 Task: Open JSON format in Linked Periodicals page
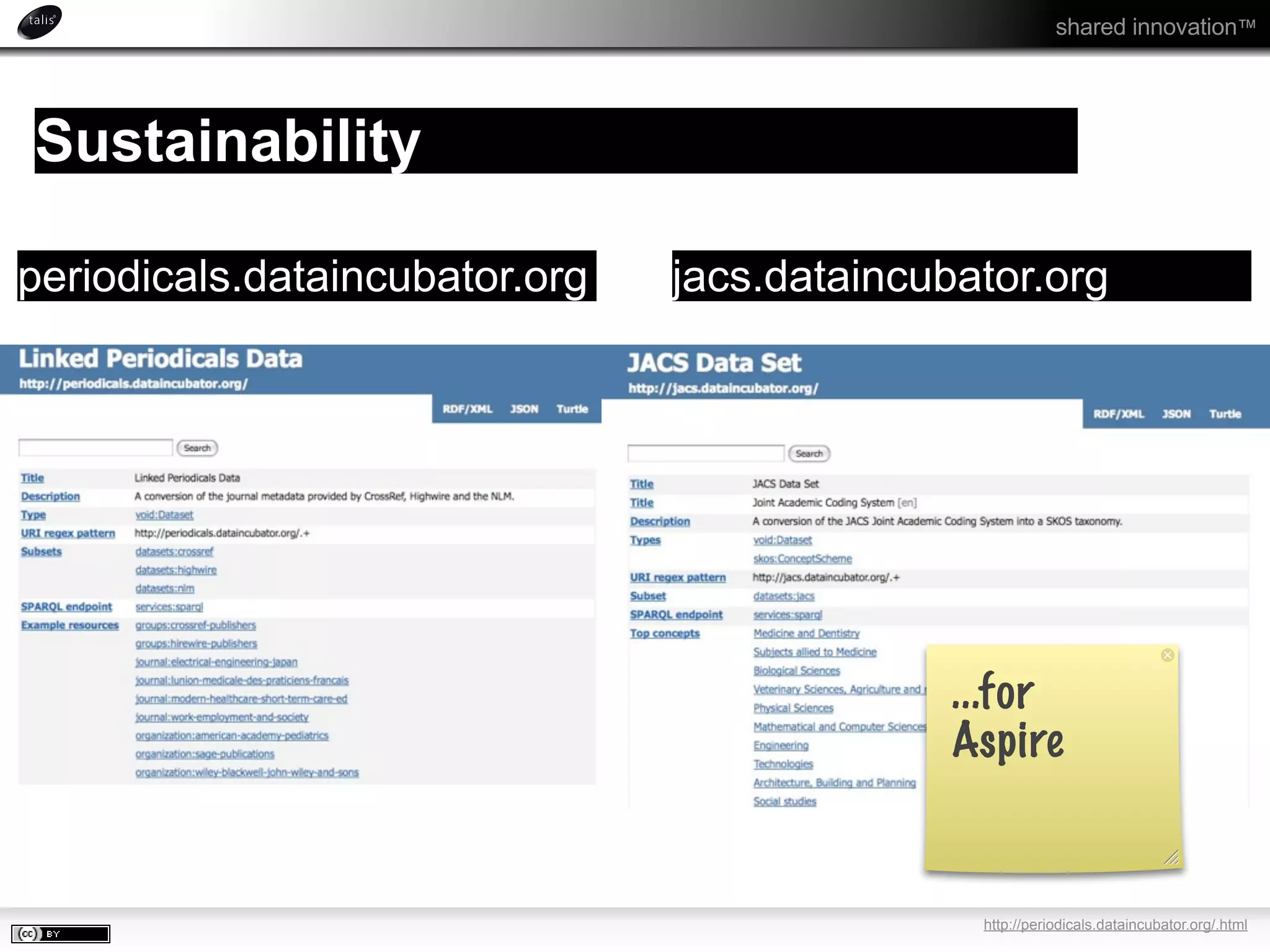(524, 409)
